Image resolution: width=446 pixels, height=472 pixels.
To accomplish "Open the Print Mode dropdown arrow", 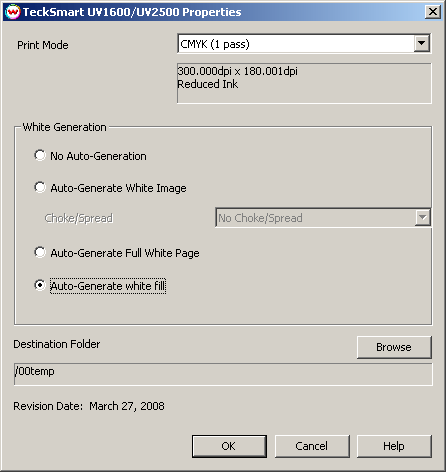I will click(x=422, y=43).
